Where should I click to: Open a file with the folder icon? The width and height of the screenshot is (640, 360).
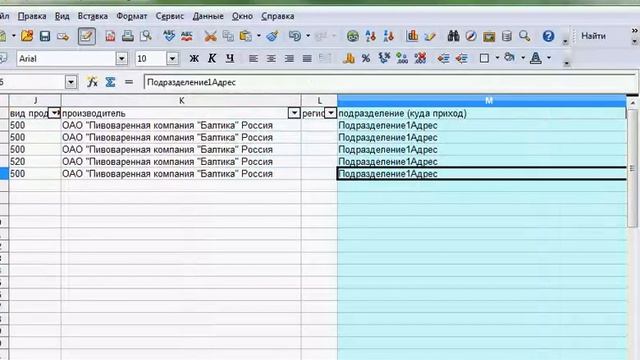click(27, 36)
